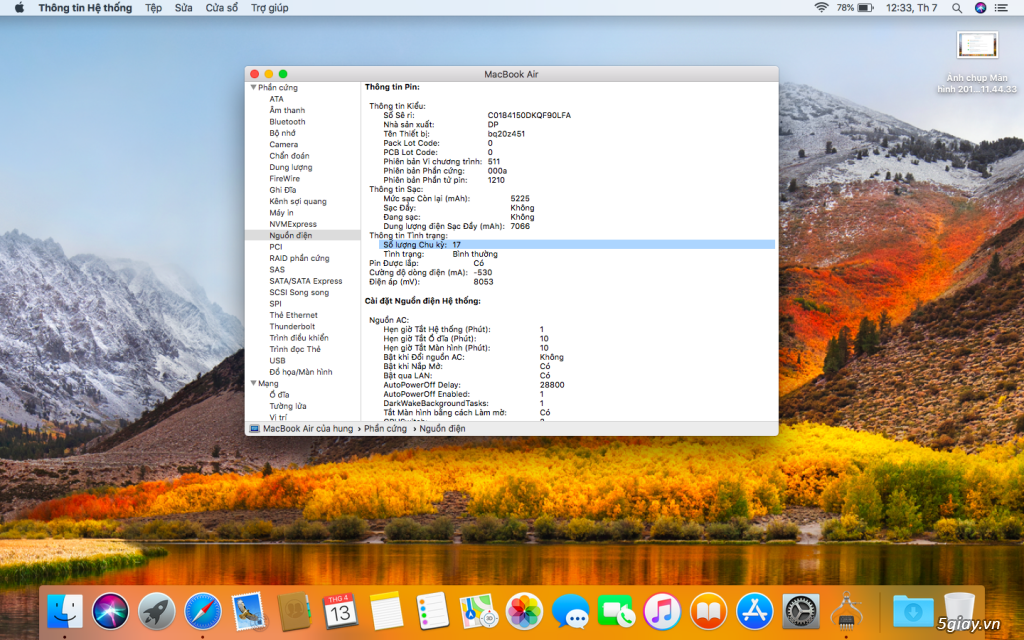Image resolution: width=1024 pixels, height=640 pixels.
Task: Collapse the Mạng disclosure triangle
Action: (x=253, y=383)
